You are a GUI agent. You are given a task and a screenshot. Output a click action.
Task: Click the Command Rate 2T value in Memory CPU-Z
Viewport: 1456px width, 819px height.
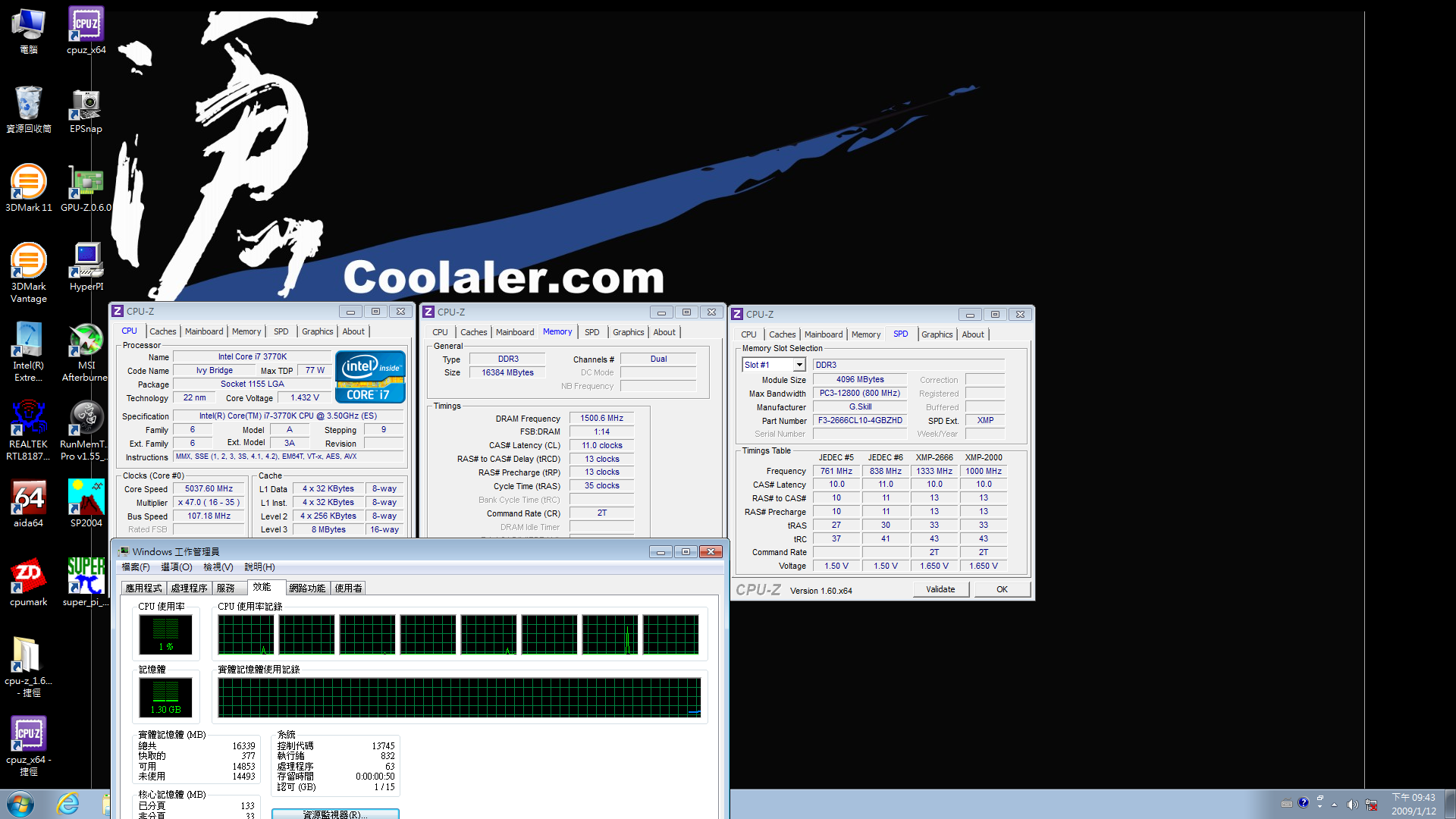coord(601,513)
